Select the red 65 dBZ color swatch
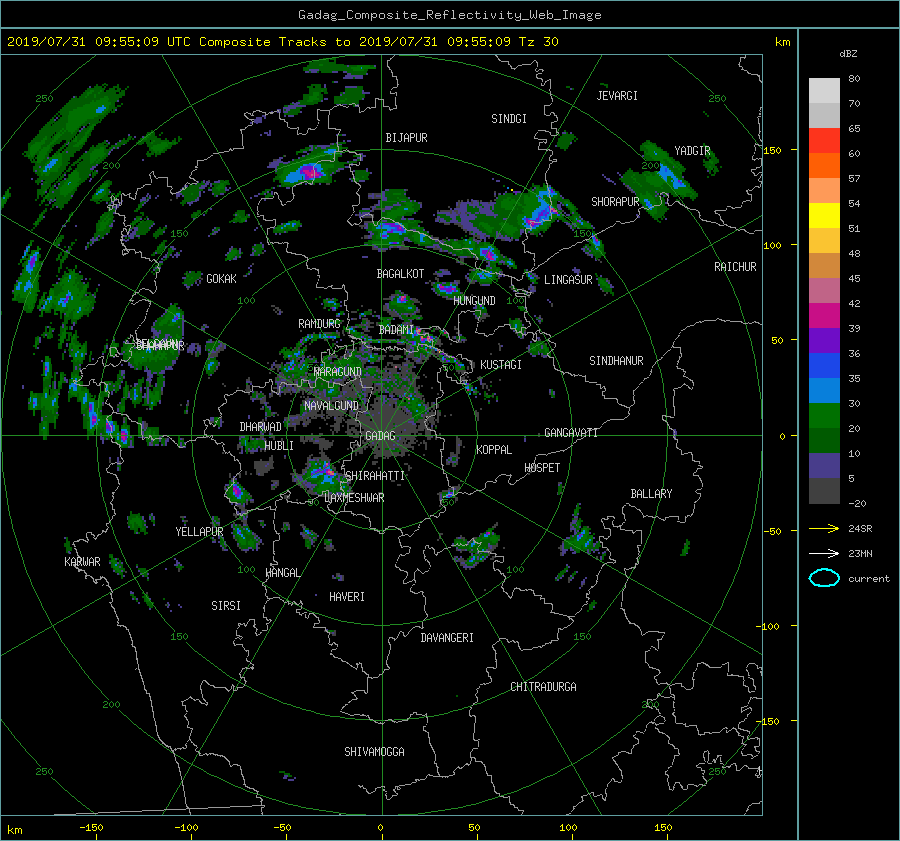900x841 pixels. pyautogui.click(x=824, y=140)
